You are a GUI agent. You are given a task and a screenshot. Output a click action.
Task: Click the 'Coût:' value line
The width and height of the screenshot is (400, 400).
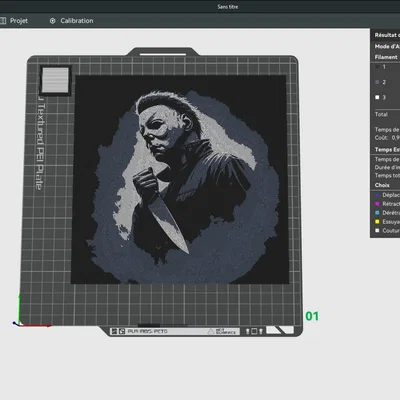(x=387, y=138)
